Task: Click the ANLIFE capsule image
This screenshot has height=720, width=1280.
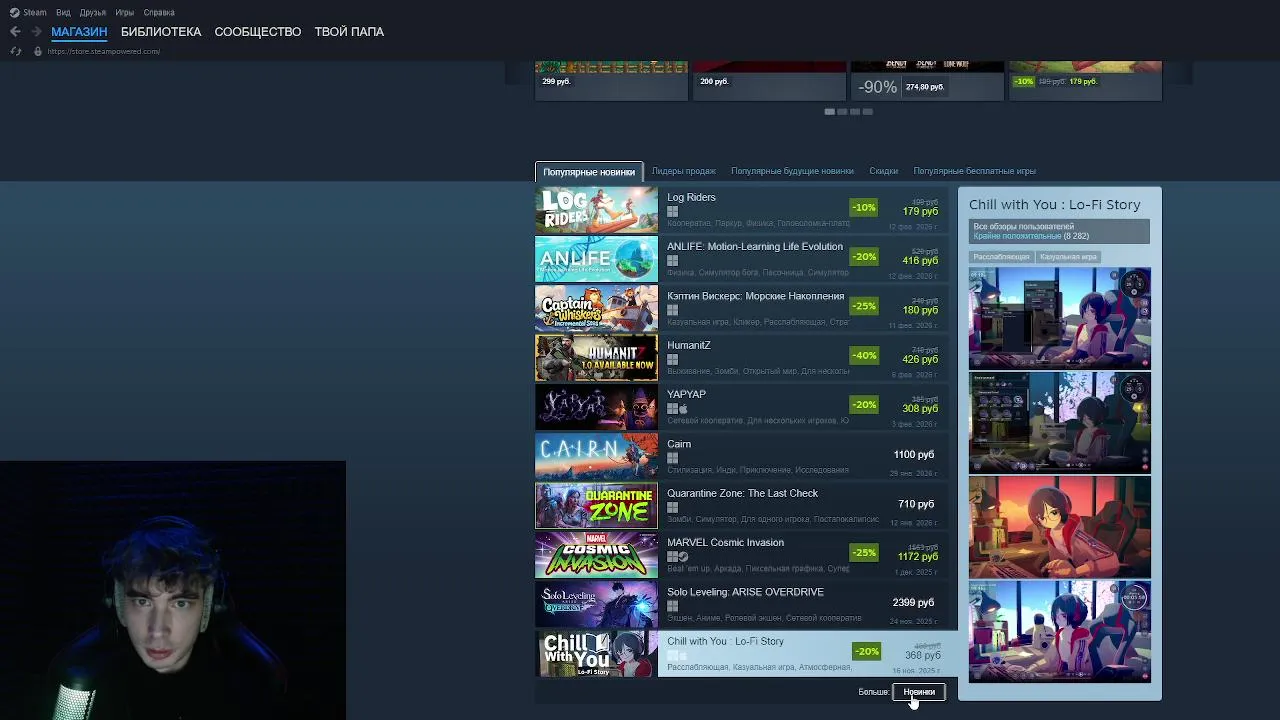Action: pyautogui.click(x=596, y=259)
